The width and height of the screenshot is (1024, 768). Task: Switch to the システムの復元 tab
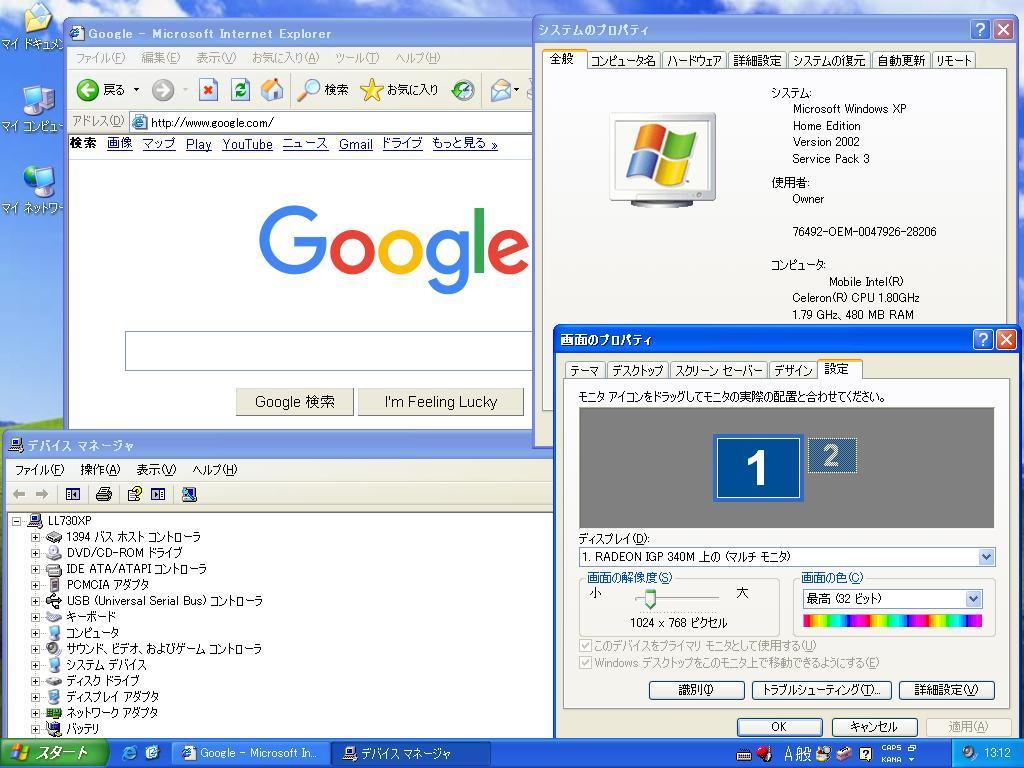(x=829, y=61)
